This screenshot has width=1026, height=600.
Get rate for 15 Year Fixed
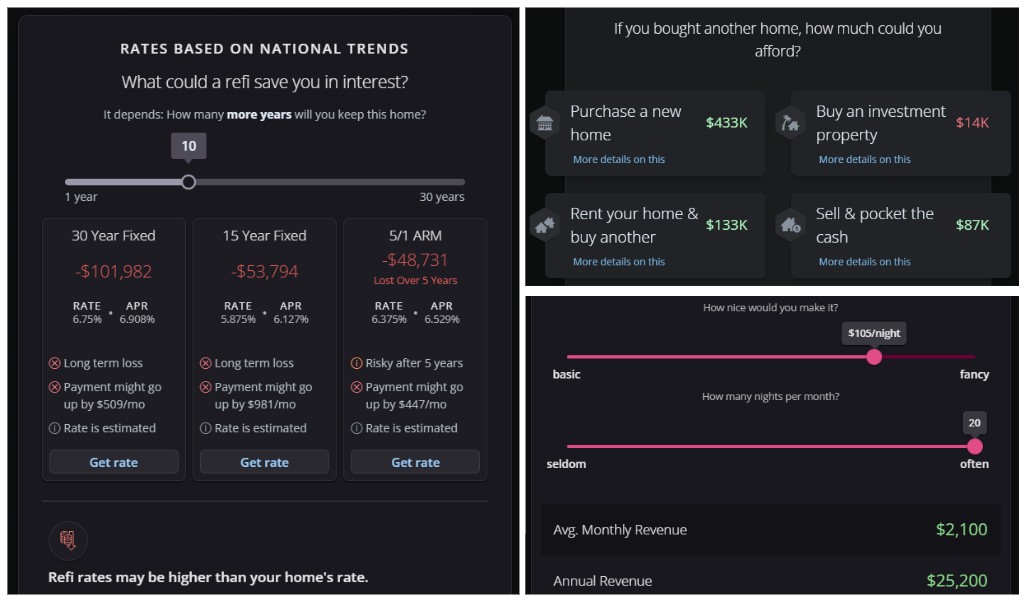coord(264,462)
